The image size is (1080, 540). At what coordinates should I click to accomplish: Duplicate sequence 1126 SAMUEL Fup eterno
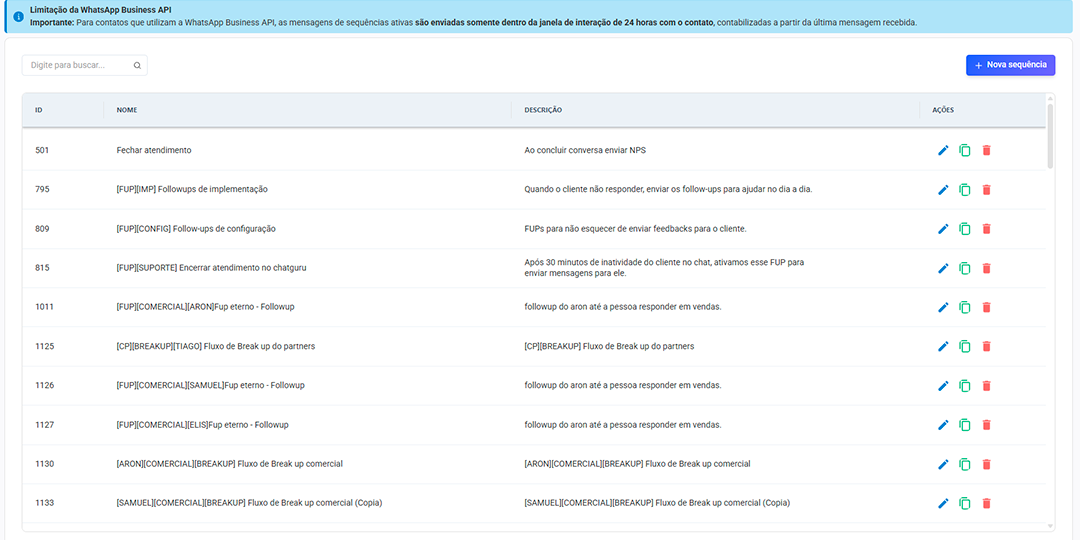click(x=964, y=386)
